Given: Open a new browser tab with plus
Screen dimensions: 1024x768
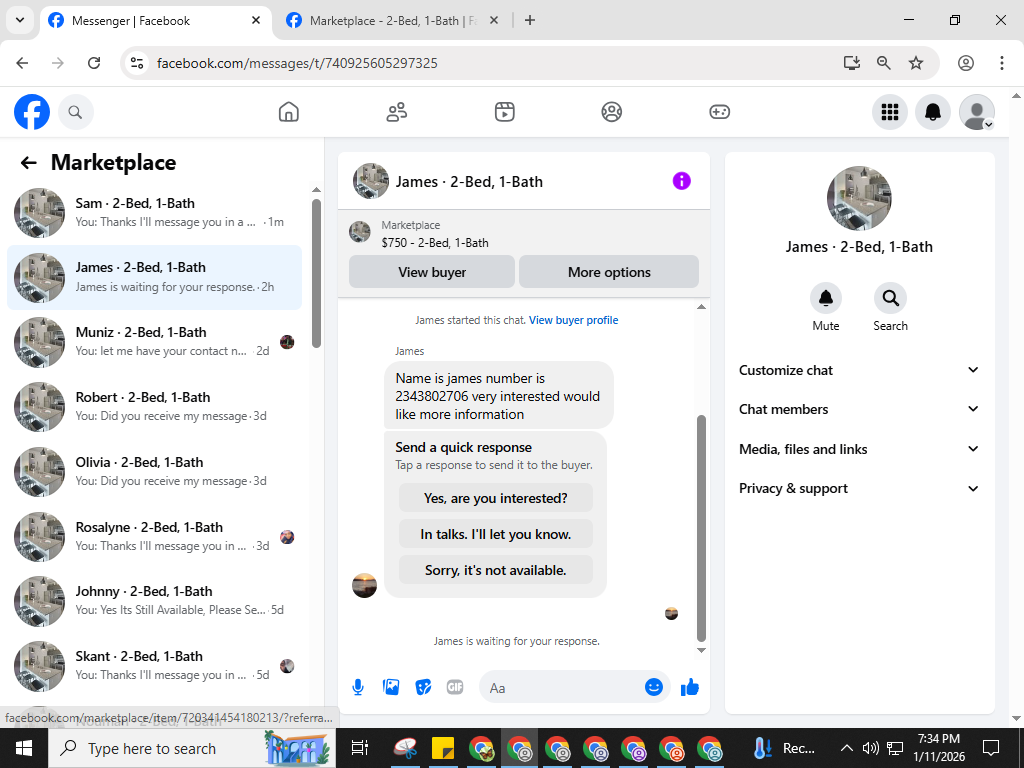Looking at the screenshot, I should coord(530,20).
